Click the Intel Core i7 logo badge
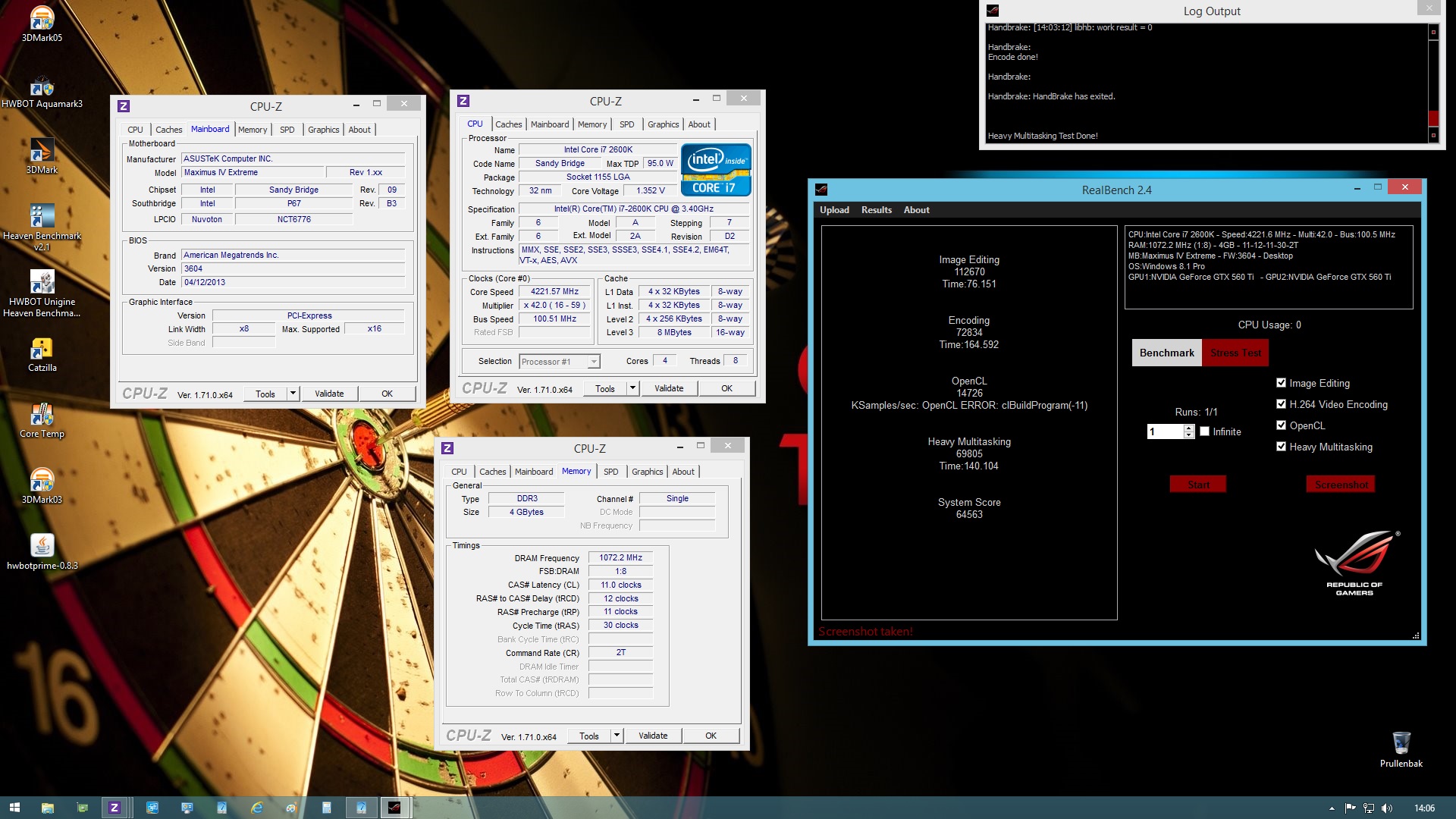This screenshot has width=1456, height=819. (716, 170)
